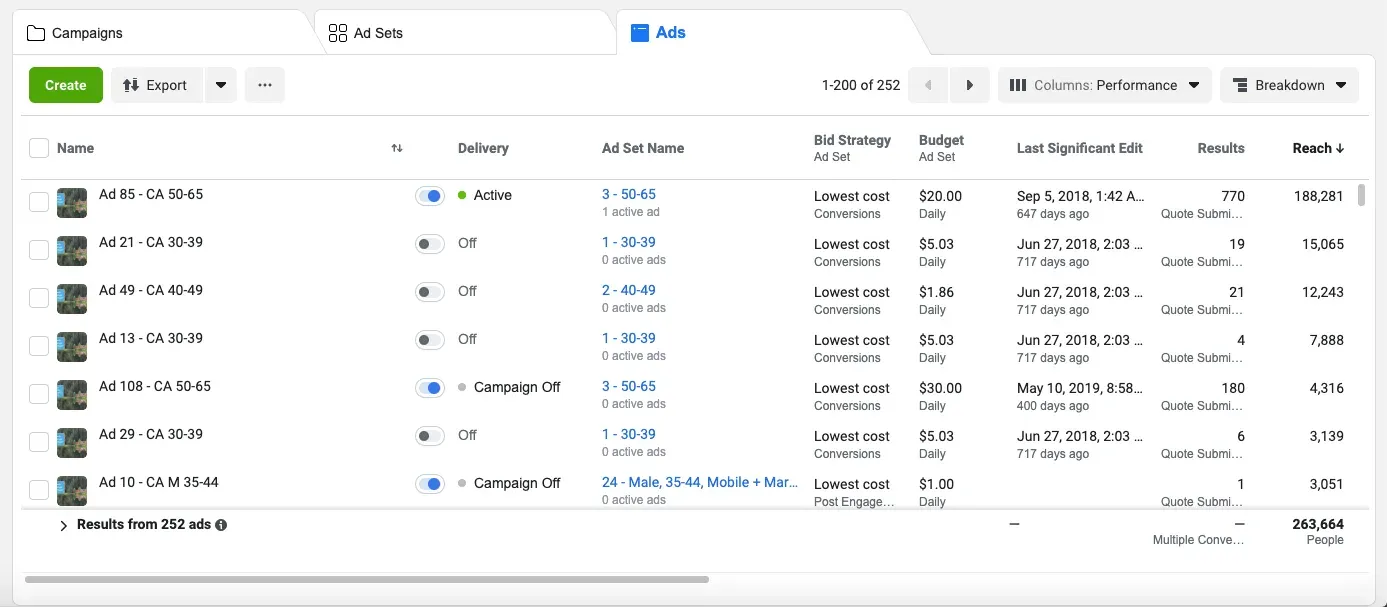Image resolution: width=1387 pixels, height=607 pixels.
Task: Click the Export arrows icon
Action: click(131, 85)
